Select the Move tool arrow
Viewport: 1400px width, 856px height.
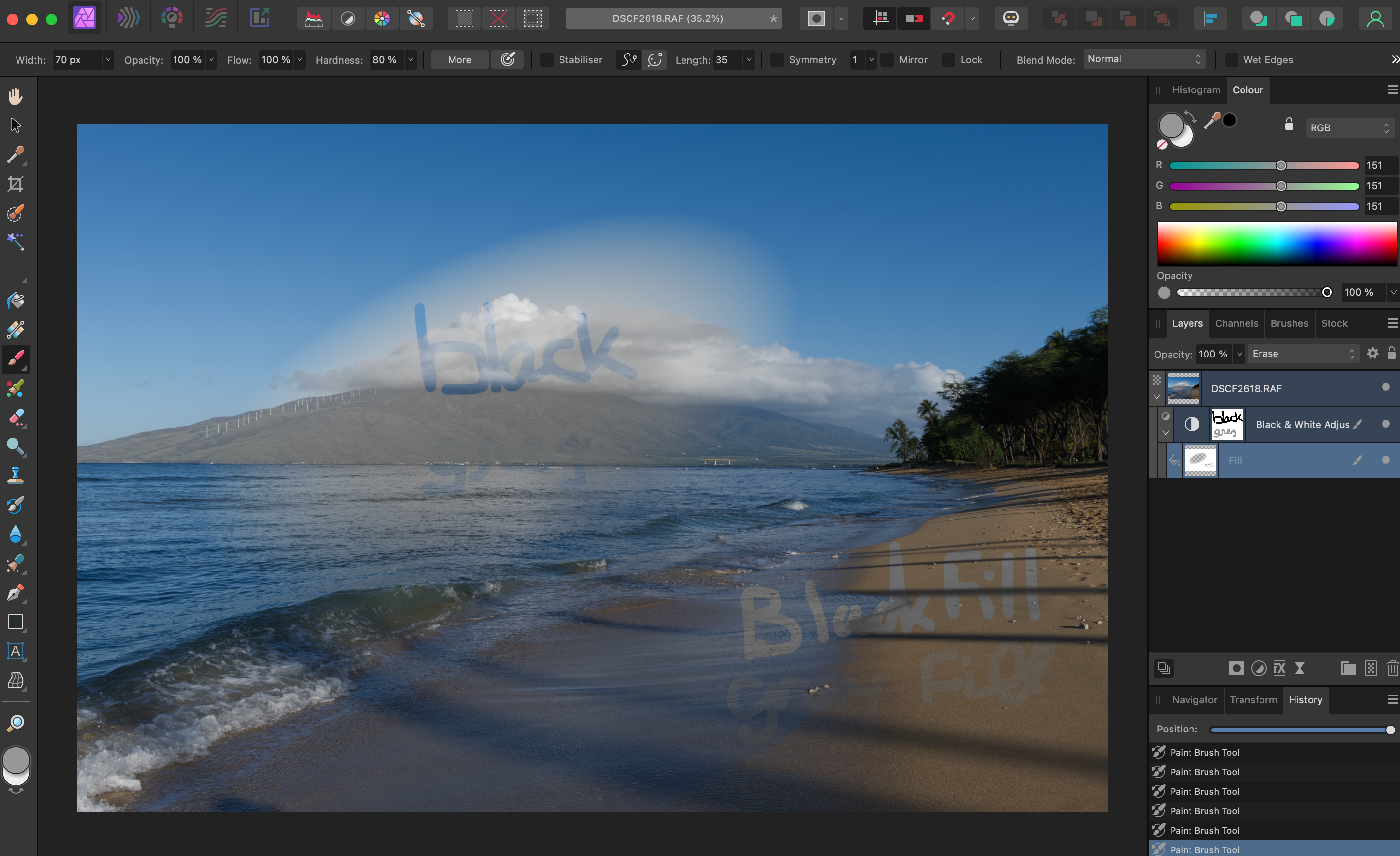tap(16, 125)
